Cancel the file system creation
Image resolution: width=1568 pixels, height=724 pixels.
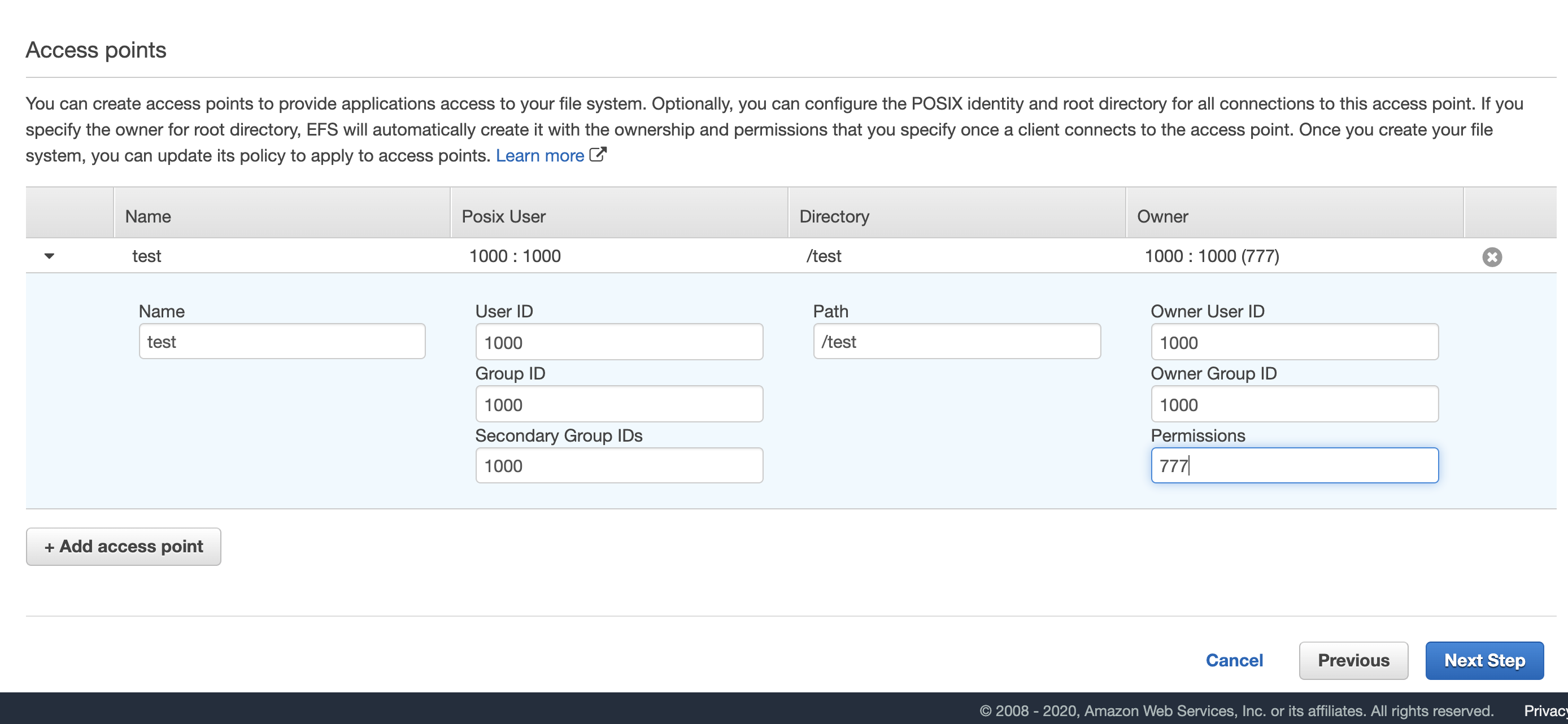click(x=1234, y=660)
